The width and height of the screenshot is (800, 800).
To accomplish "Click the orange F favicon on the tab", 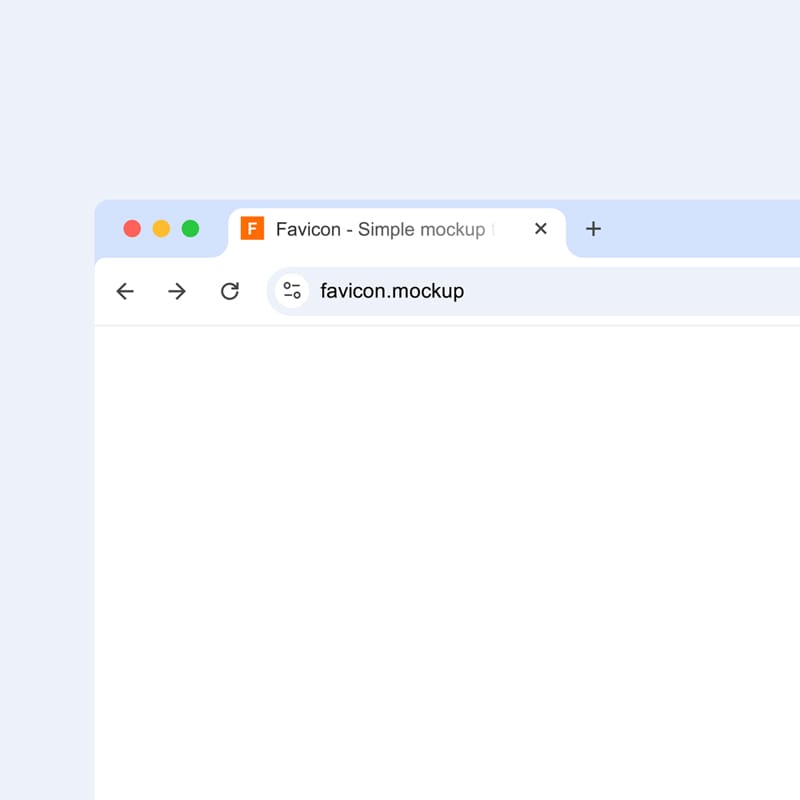I will pyautogui.click(x=252, y=229).
